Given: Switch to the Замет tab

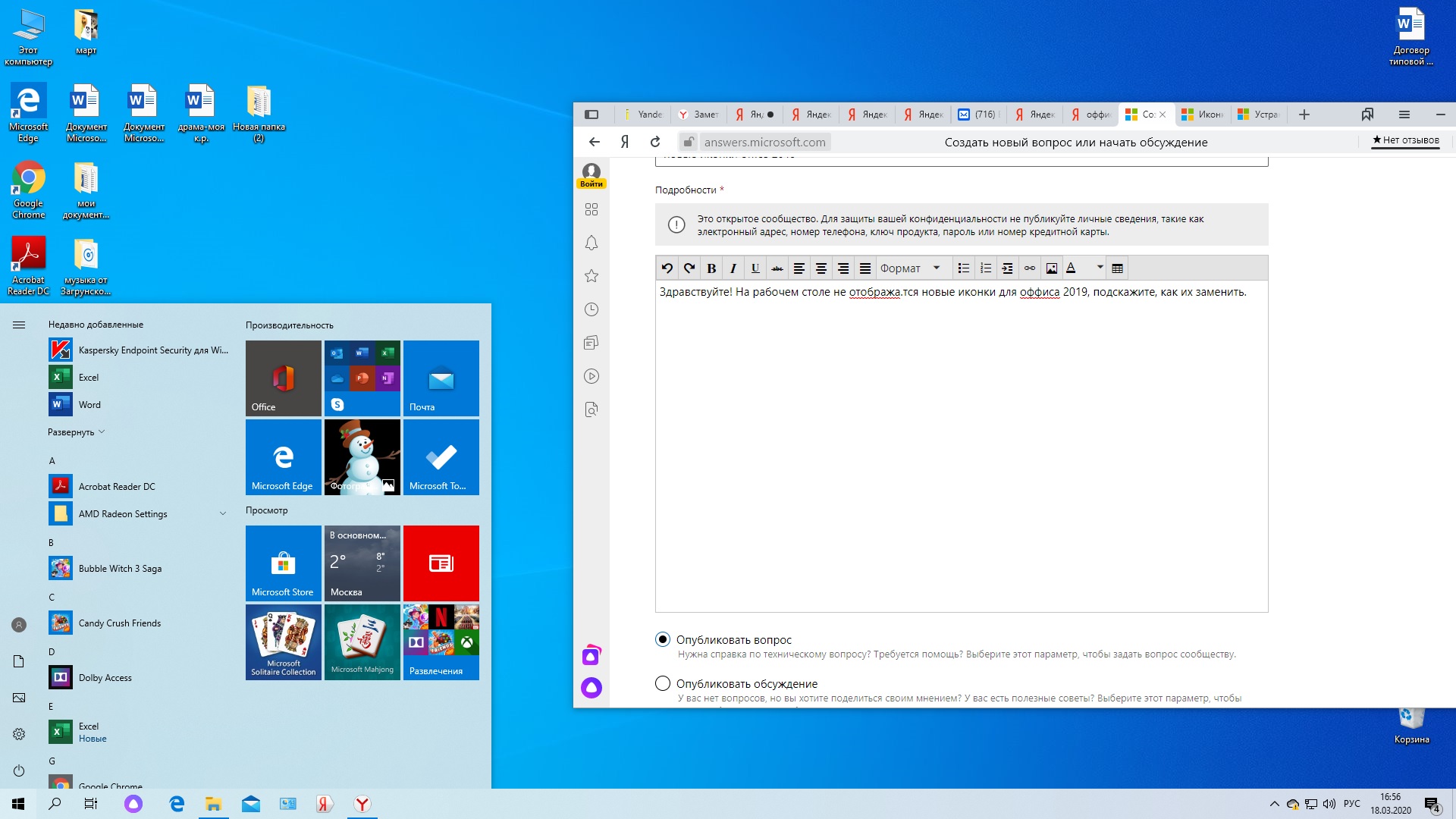Looking at the screenshot, I should [698, 115].
